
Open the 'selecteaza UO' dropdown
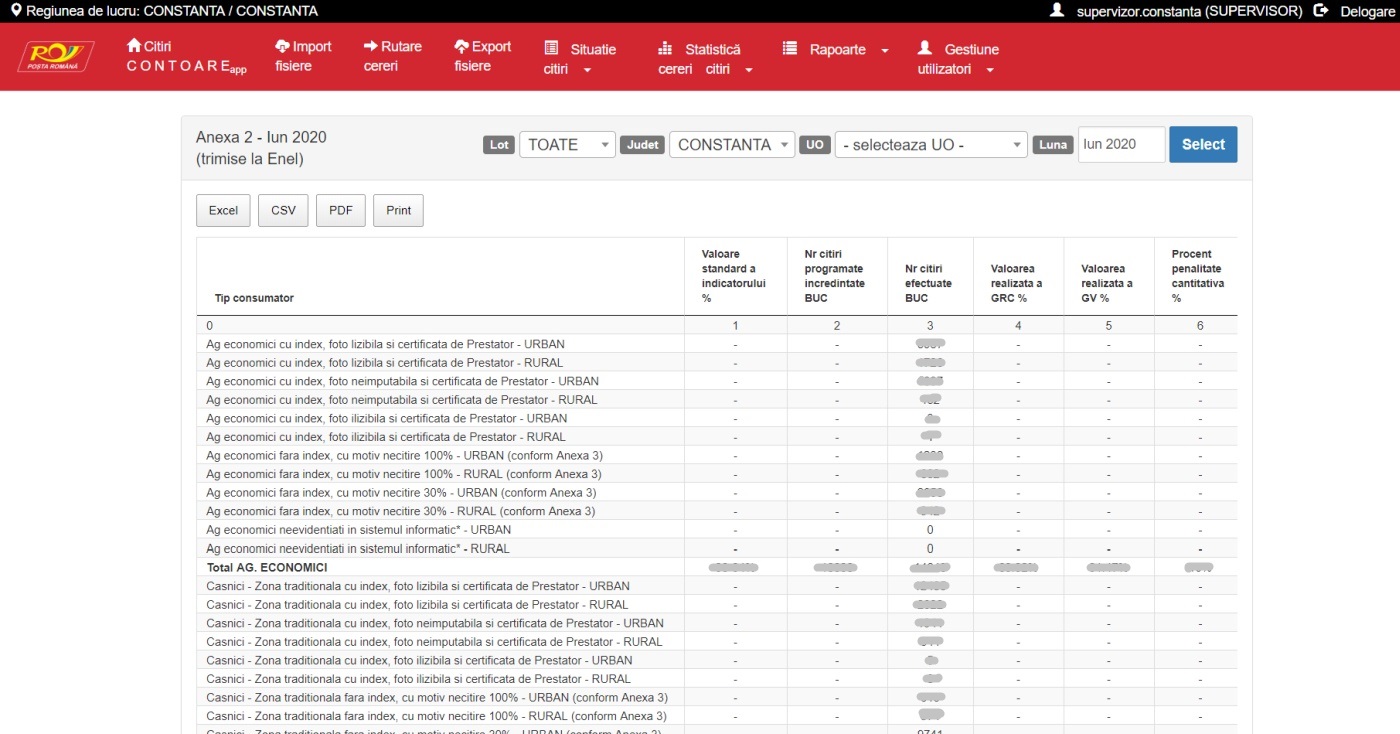coord(930,145)
